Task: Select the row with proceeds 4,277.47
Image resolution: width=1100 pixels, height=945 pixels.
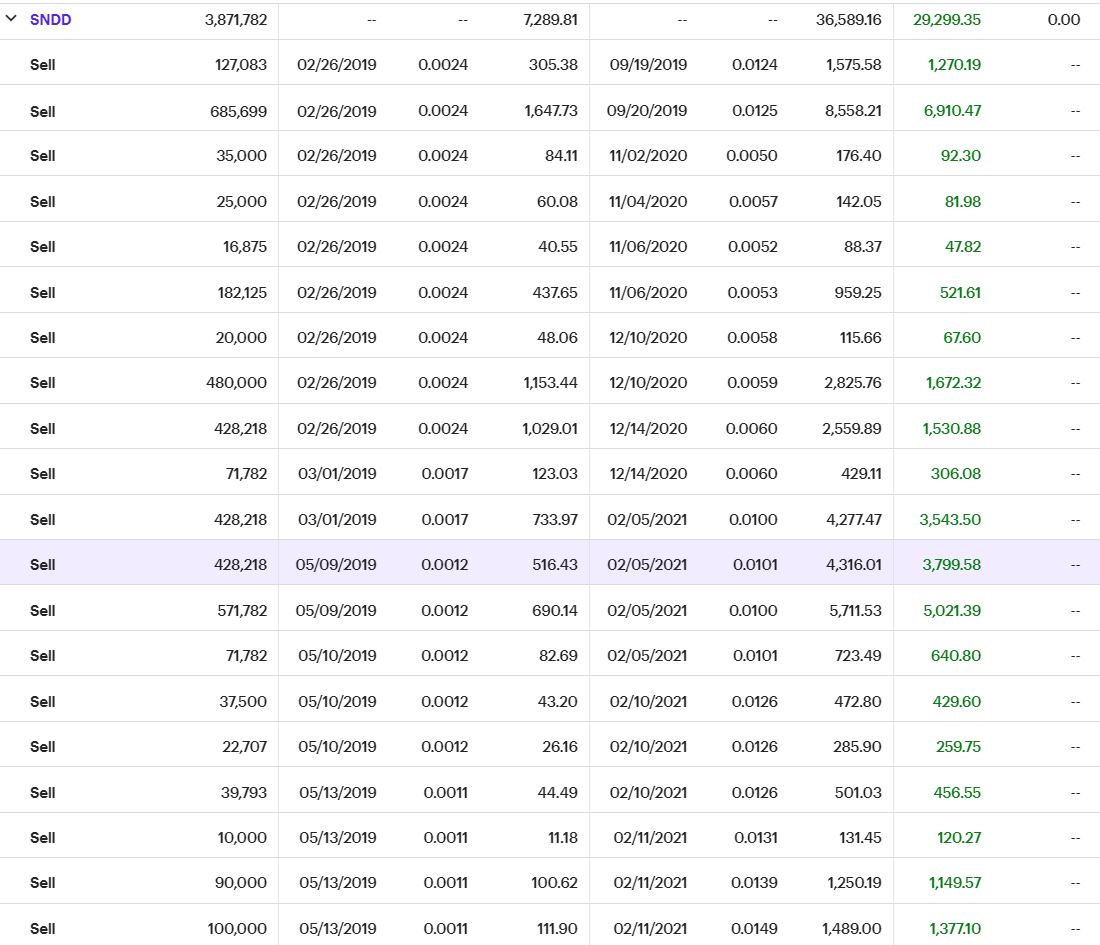Action: pyautogui.click(x=43, y=520)
